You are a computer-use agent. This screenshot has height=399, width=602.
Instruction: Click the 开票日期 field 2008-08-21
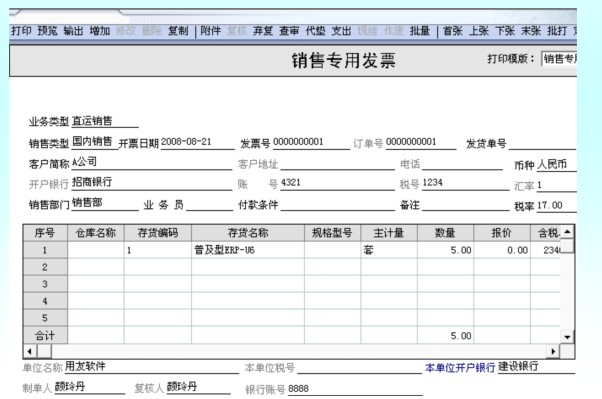197,142
